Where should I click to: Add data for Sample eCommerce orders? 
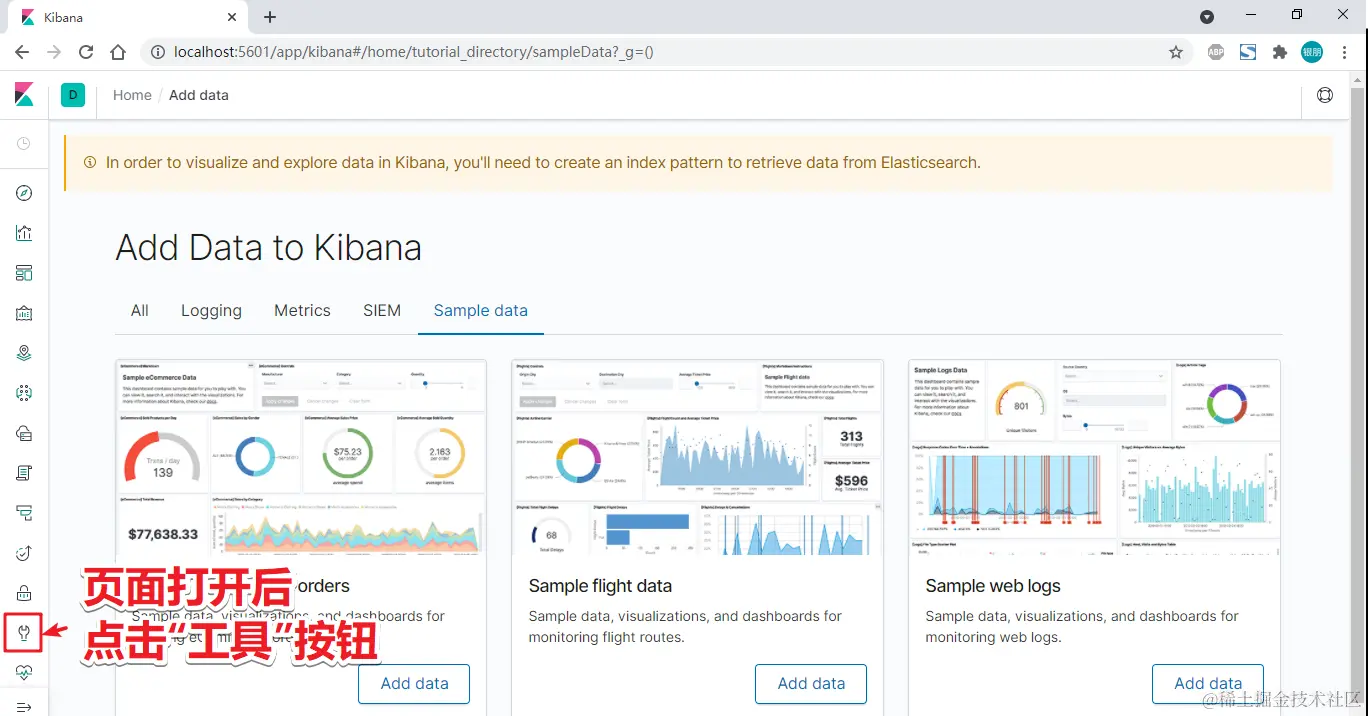(x=414, y=684)
